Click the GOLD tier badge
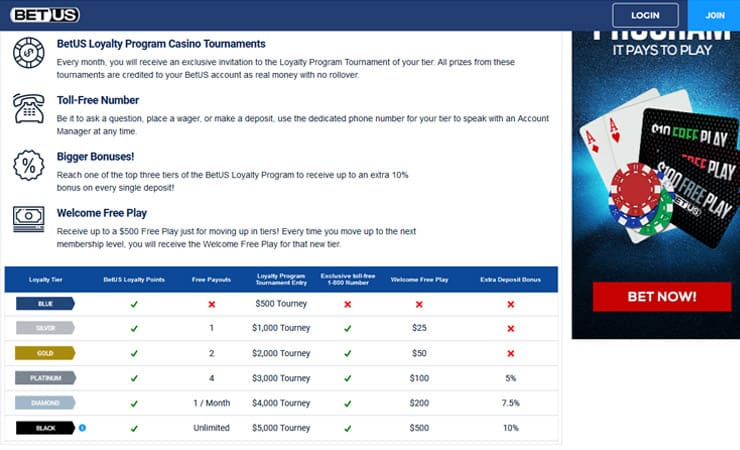 (45, 353)
